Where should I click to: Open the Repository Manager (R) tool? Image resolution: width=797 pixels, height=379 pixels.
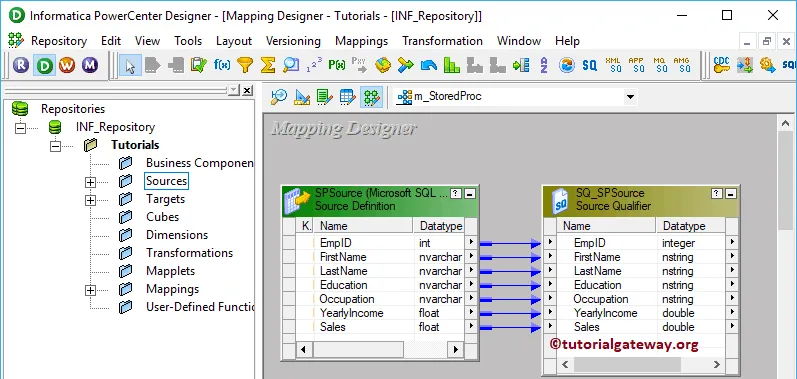[21, 65]
